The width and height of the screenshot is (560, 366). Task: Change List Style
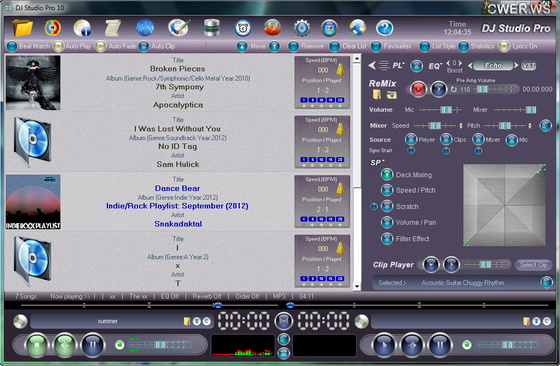point(425,46)
